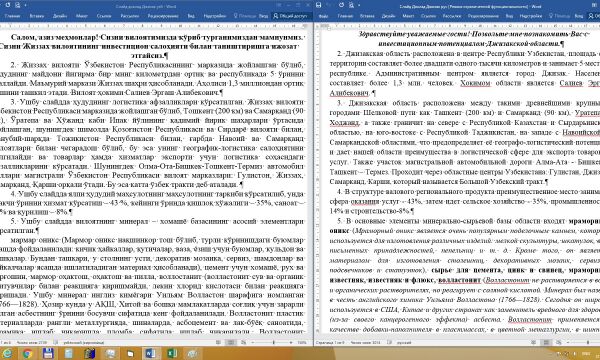600x360 pixels.
Task: Switch to print layout view in right window
Action: pyautogui.click(x=546, y=342)
